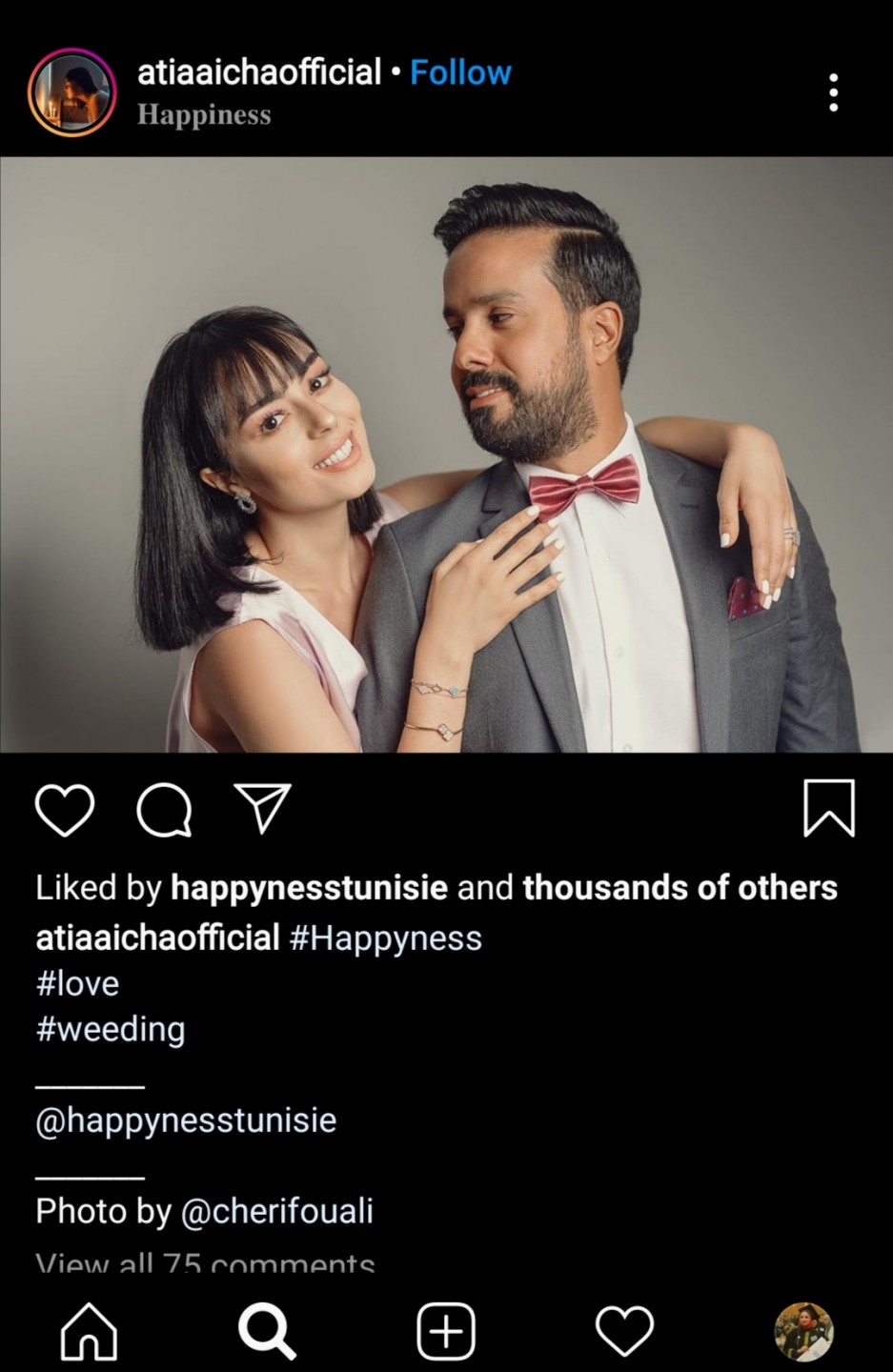Open the Happiness location label

pos(204,115)
